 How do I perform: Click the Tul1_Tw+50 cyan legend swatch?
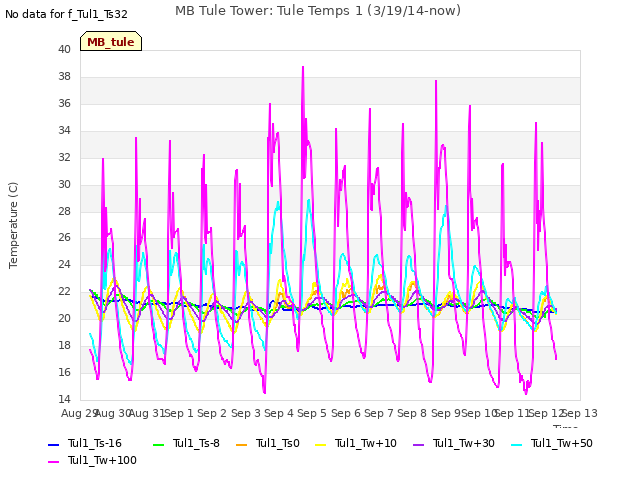click(517, 444)
